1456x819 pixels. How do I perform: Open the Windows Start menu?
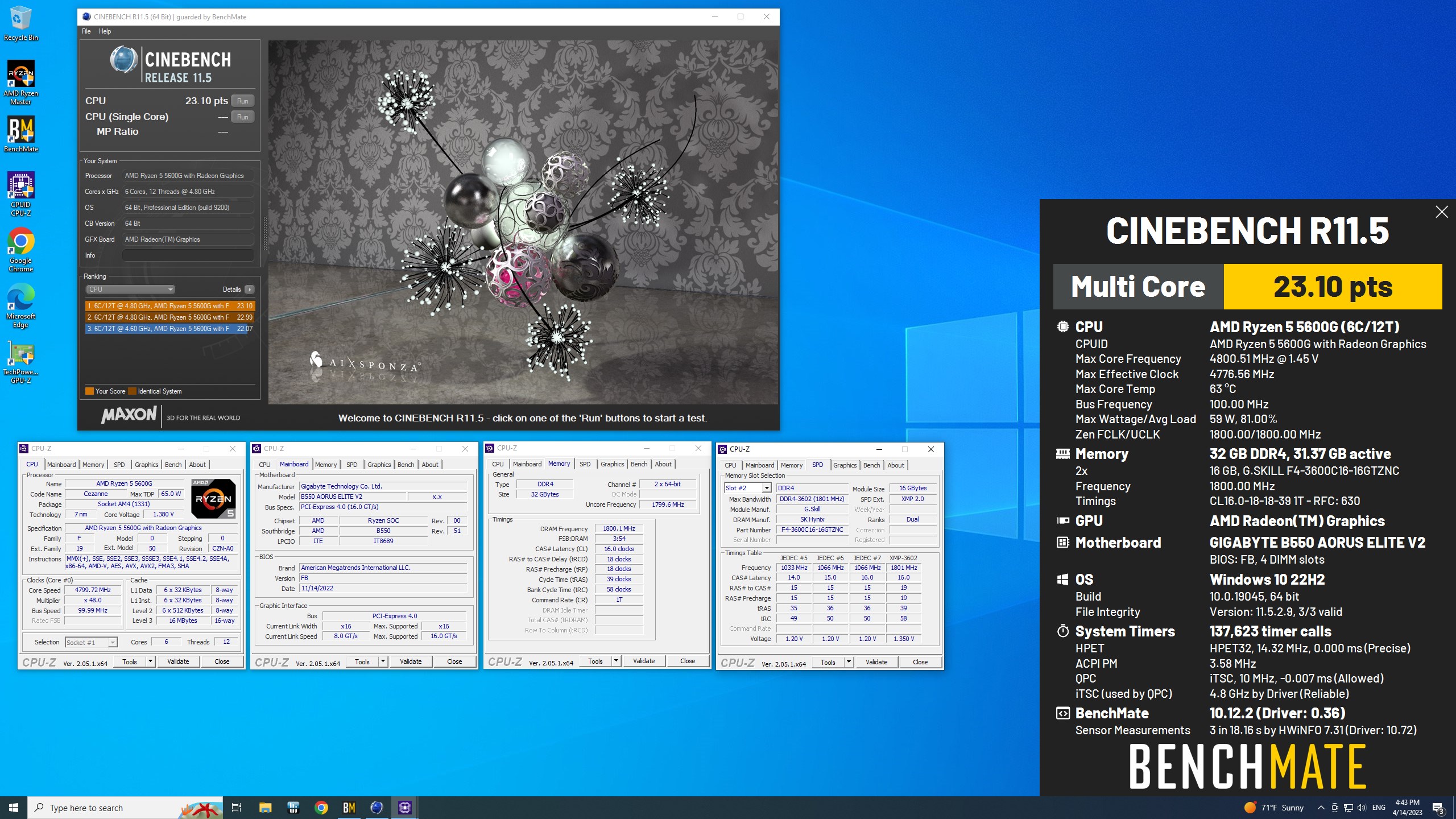tap(14, 808)
